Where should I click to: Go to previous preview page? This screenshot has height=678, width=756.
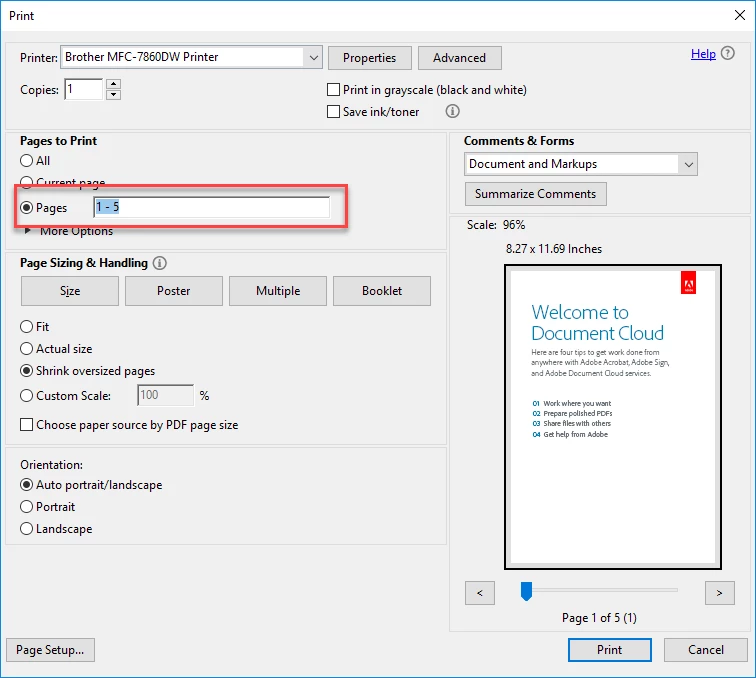click(480, 593)
